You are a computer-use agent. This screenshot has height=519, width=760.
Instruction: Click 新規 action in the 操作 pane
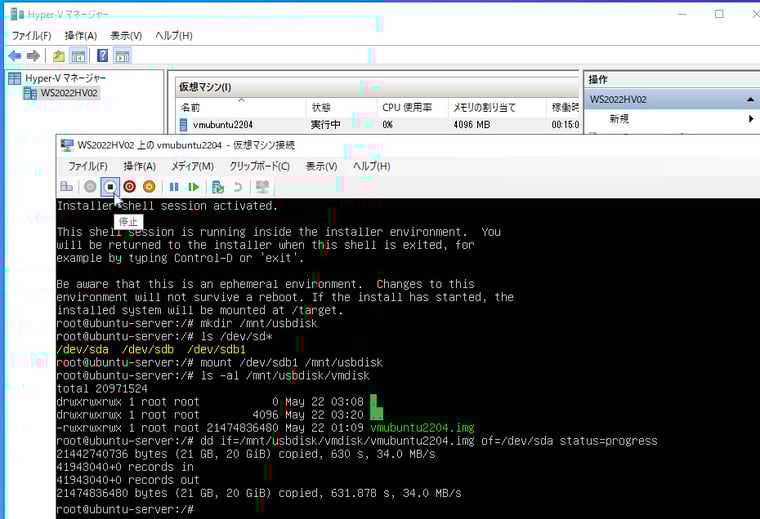coord(619,119)
